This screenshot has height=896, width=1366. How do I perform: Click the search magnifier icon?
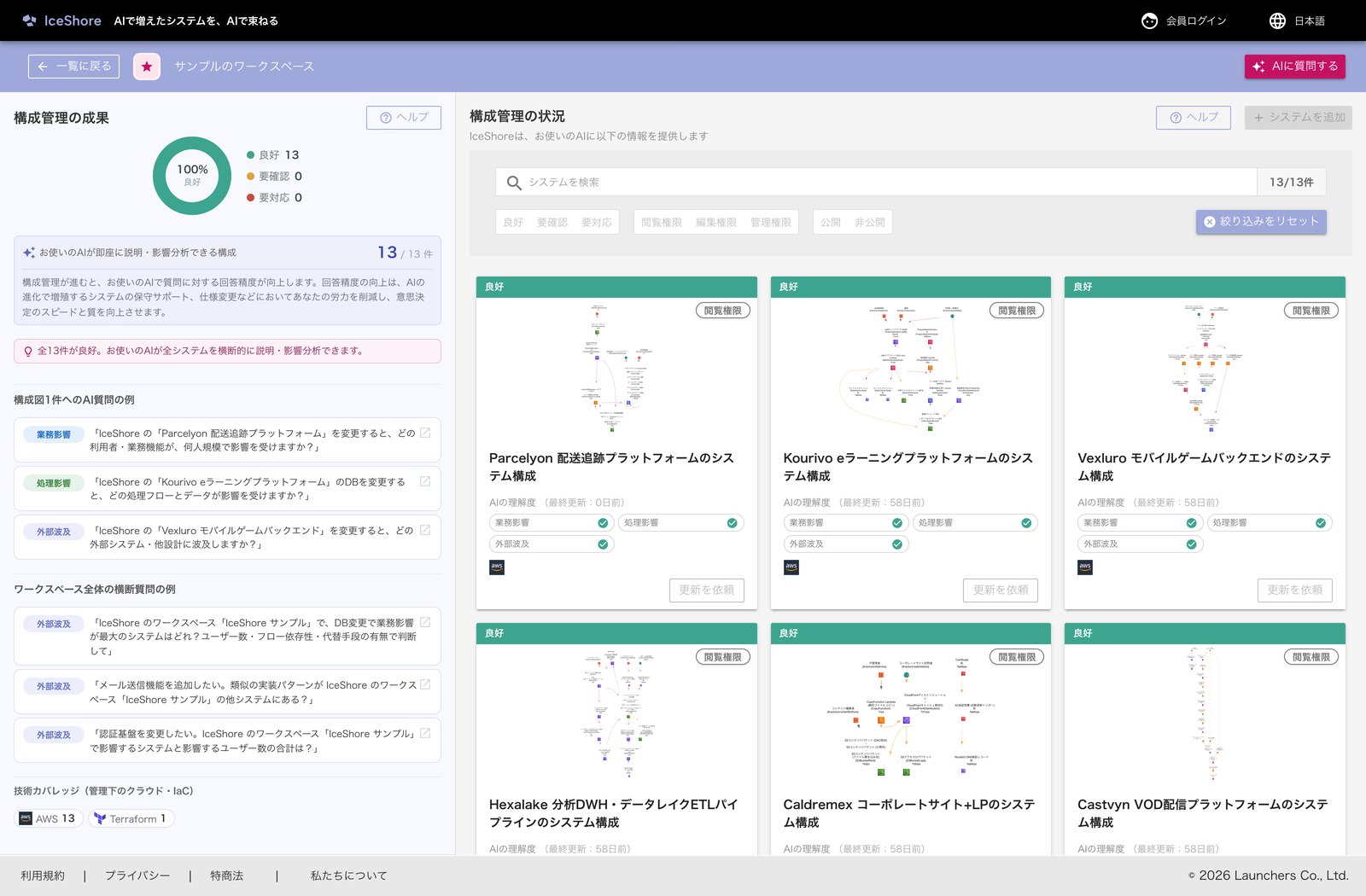click(514, 183)
